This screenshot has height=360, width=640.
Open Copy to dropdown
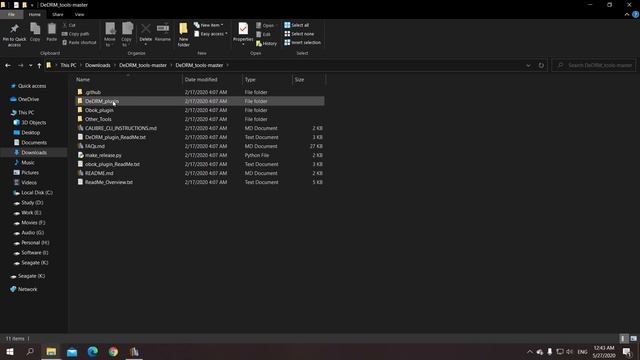click(127, 35)
